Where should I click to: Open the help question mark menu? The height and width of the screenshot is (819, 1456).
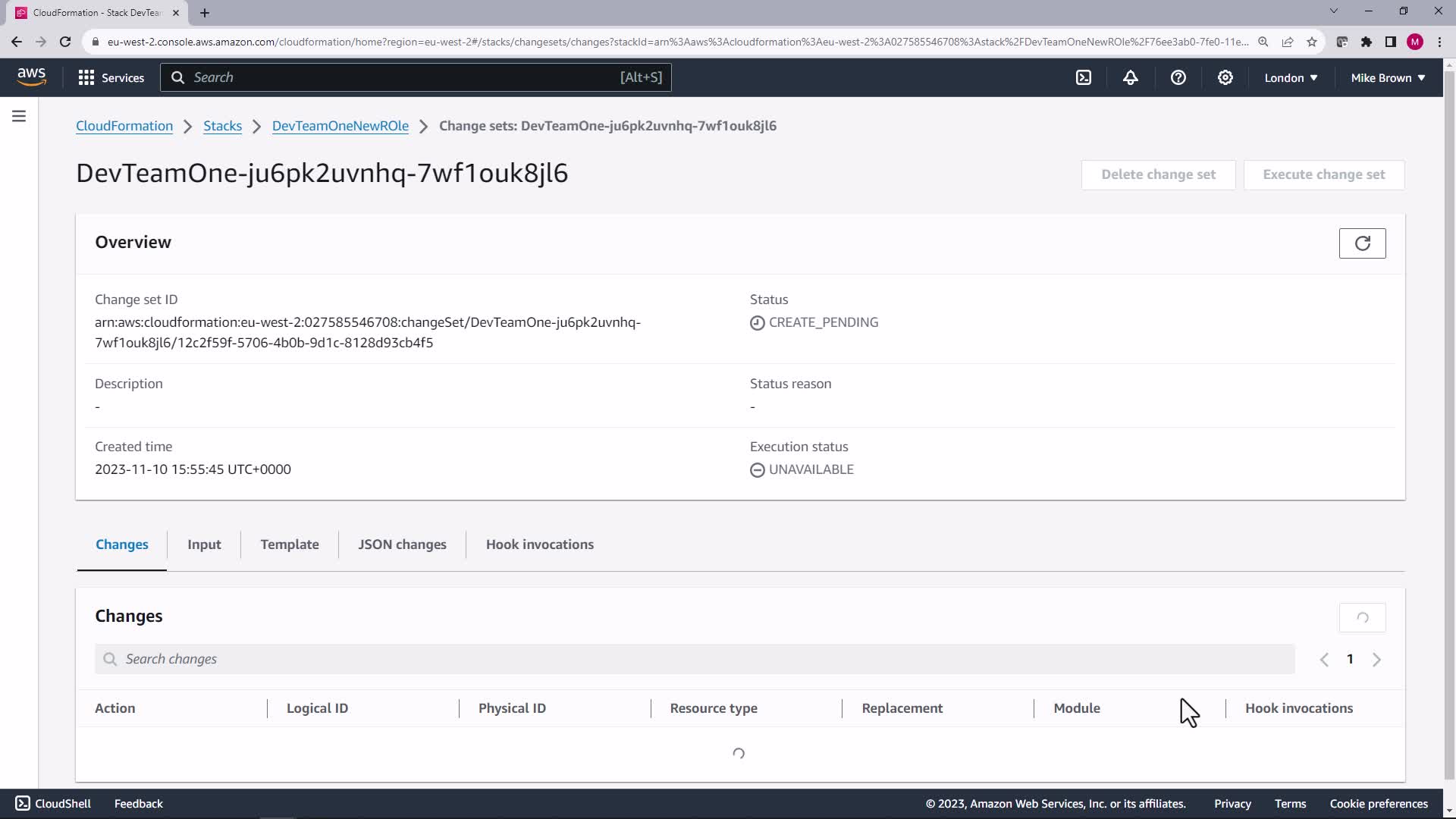[1178, 77]
